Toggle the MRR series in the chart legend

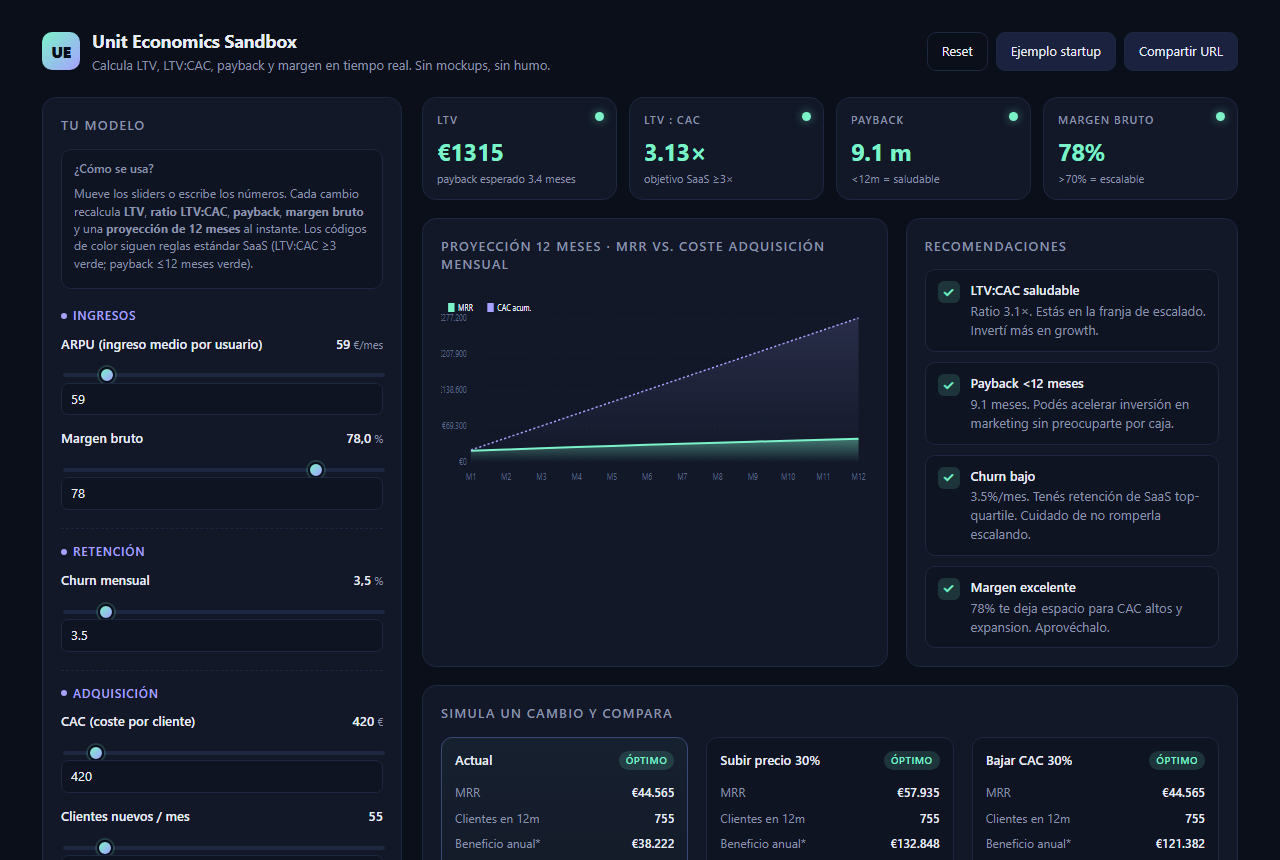(460, 308)
